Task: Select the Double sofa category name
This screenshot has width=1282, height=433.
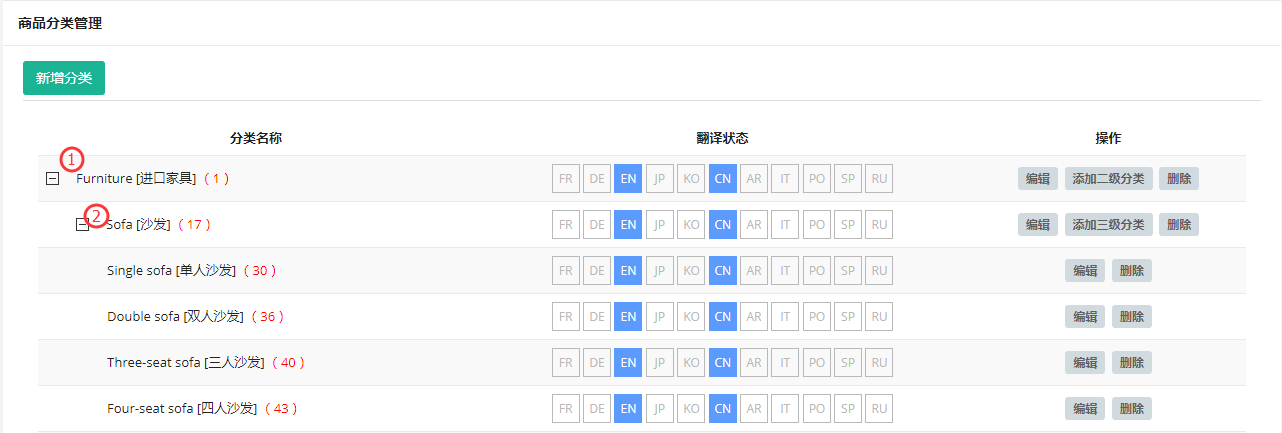Action: point(175,317)
